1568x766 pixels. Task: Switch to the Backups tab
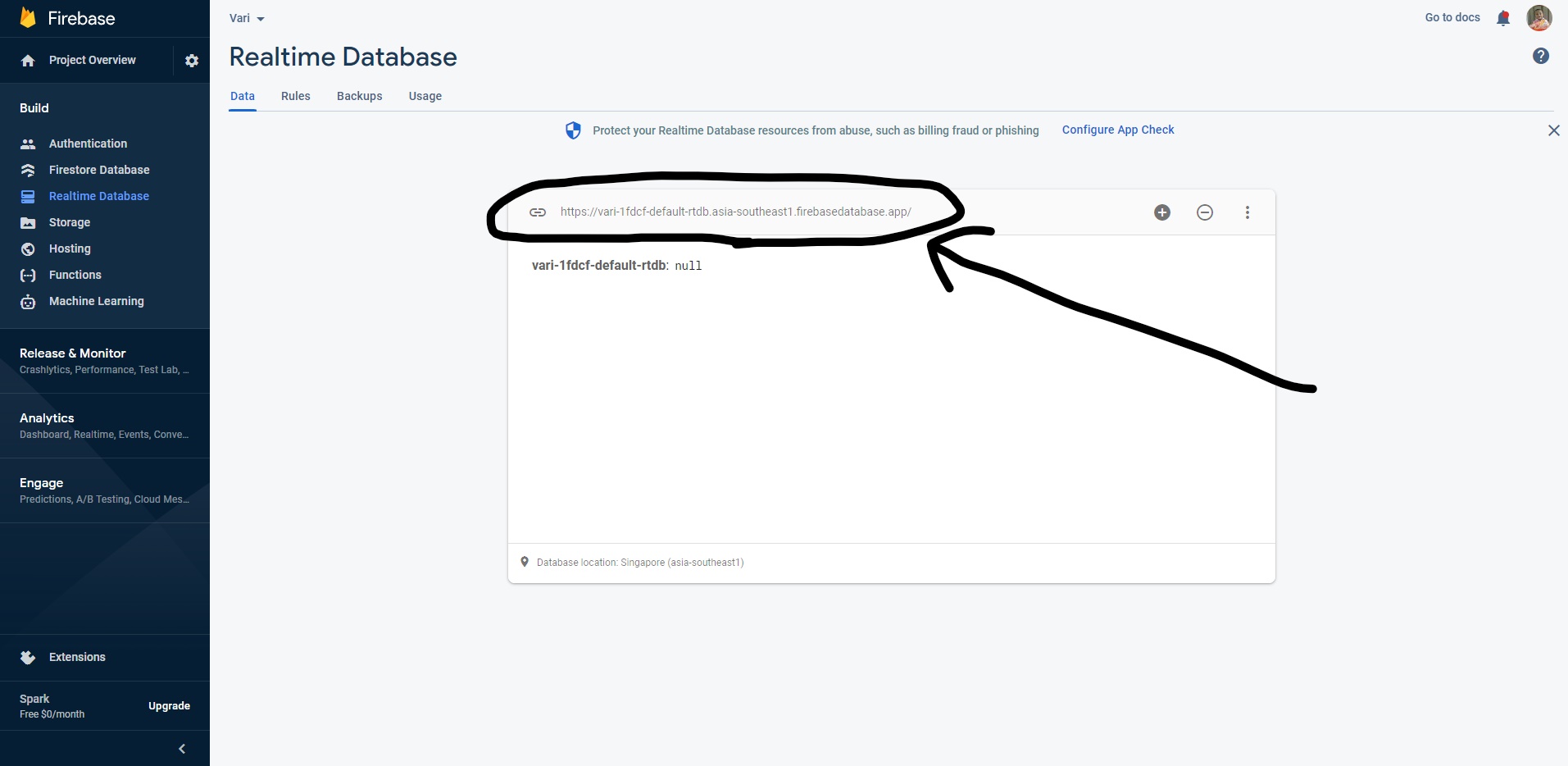360,96
